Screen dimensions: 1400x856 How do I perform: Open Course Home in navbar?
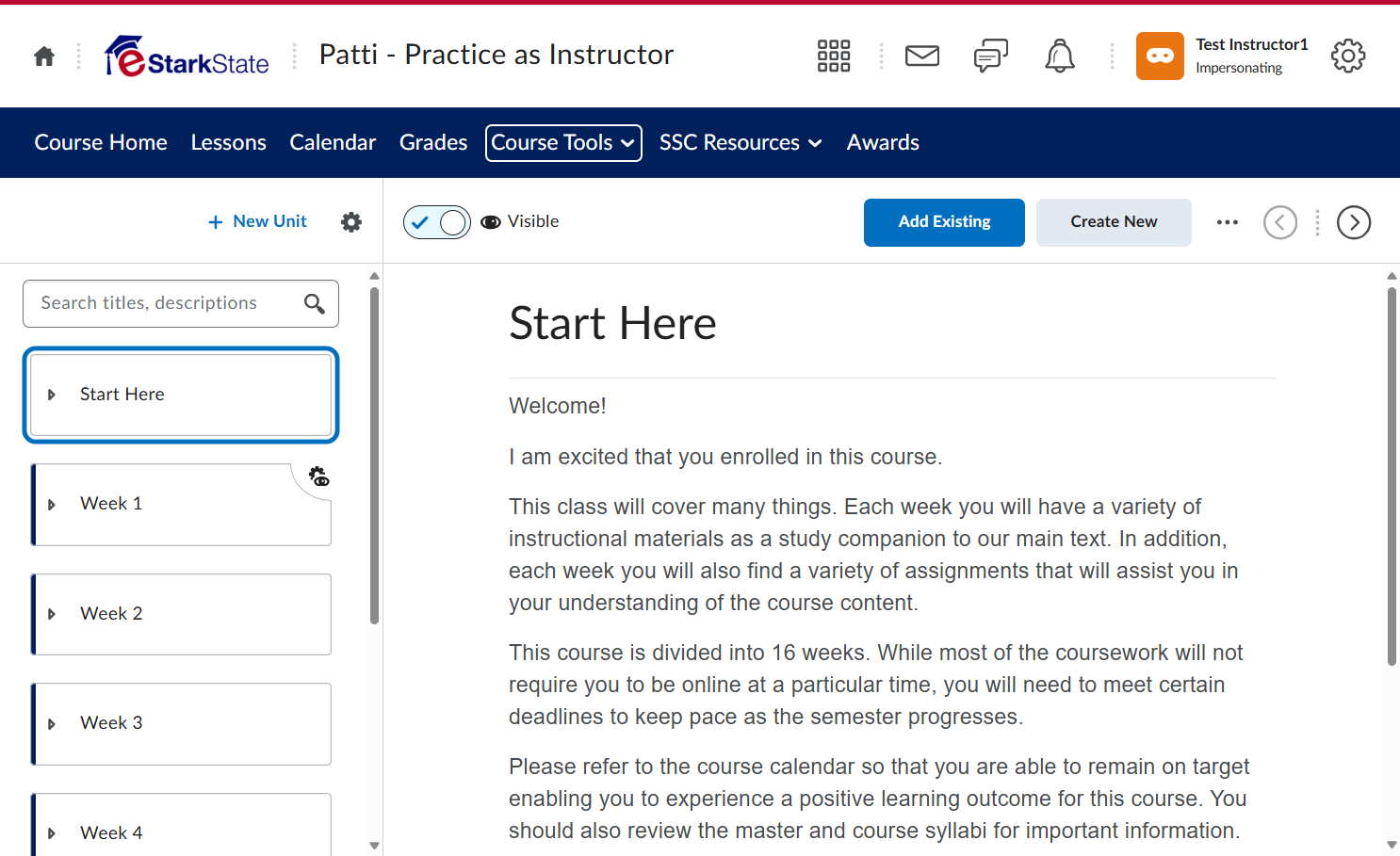coord(101,143)
